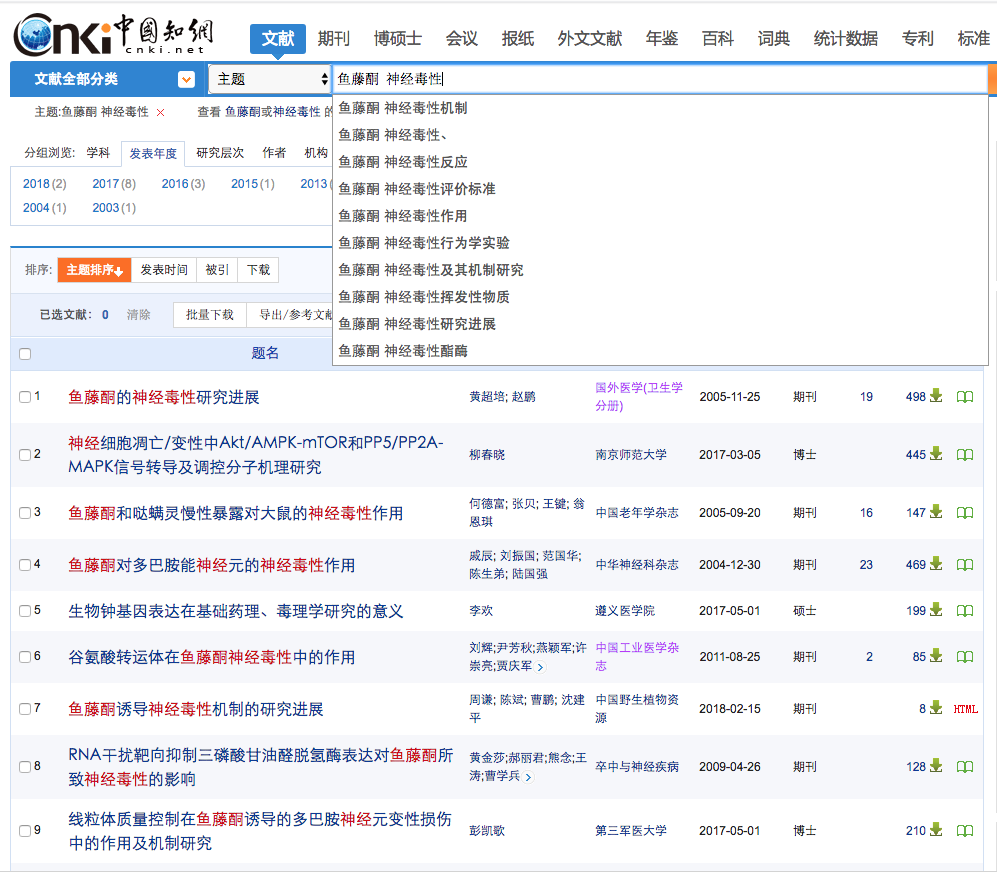Viewport: 997px width, 872px height.
Task: Sort results by 发表时间
Action: tap(163, 270)
